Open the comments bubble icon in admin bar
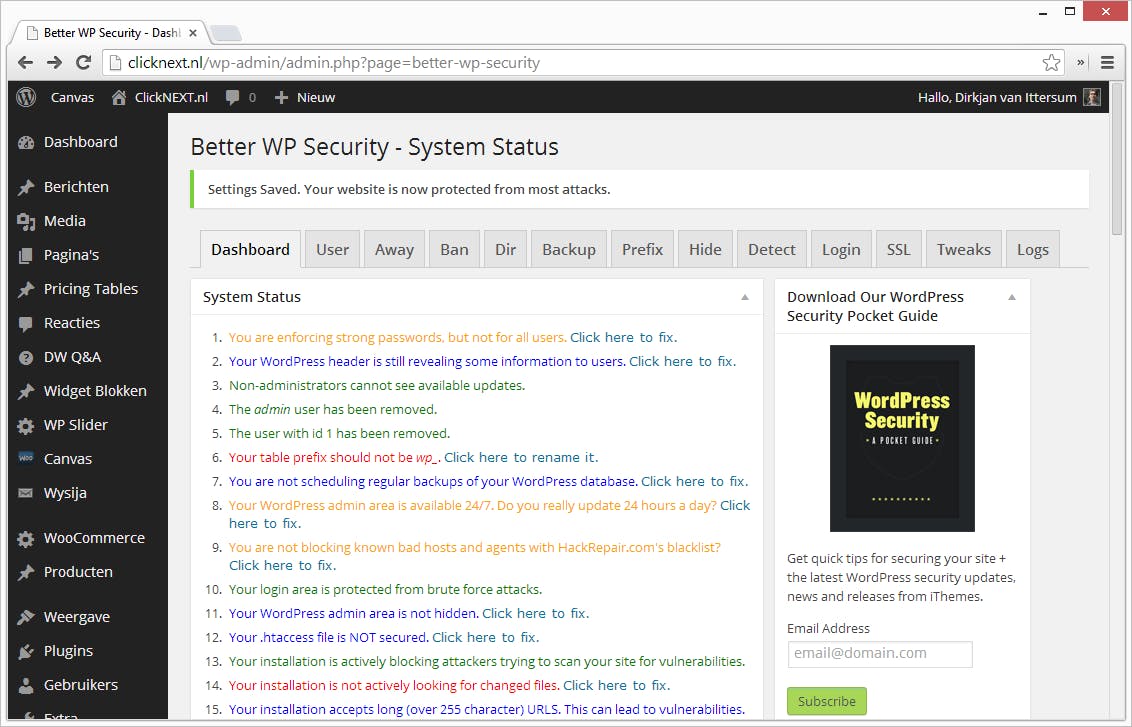1132x727 pixels. [233, 97]
